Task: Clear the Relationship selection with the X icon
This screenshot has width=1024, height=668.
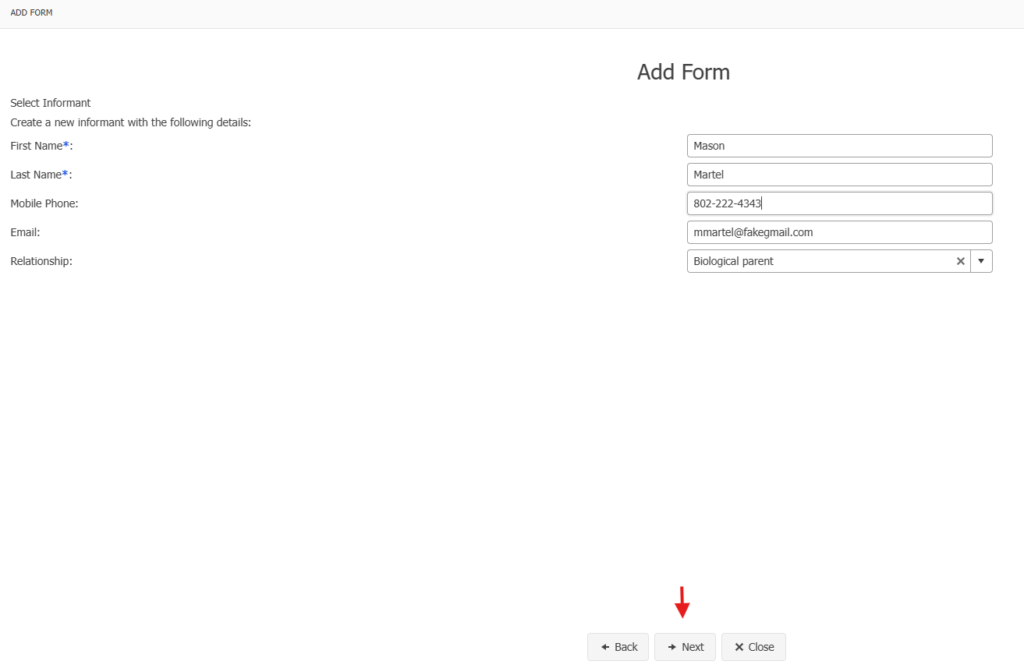Action: (960, 261)
